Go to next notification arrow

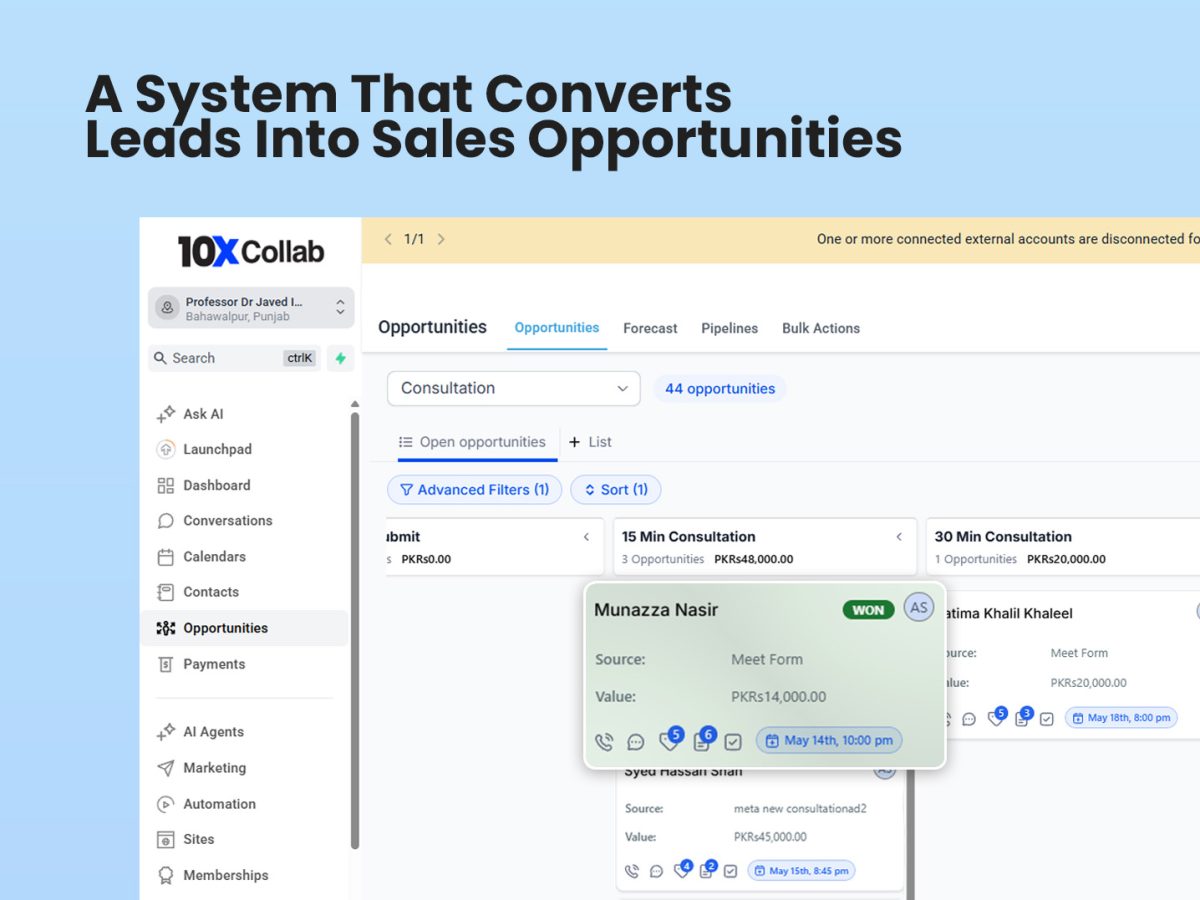tap(441, 239)
